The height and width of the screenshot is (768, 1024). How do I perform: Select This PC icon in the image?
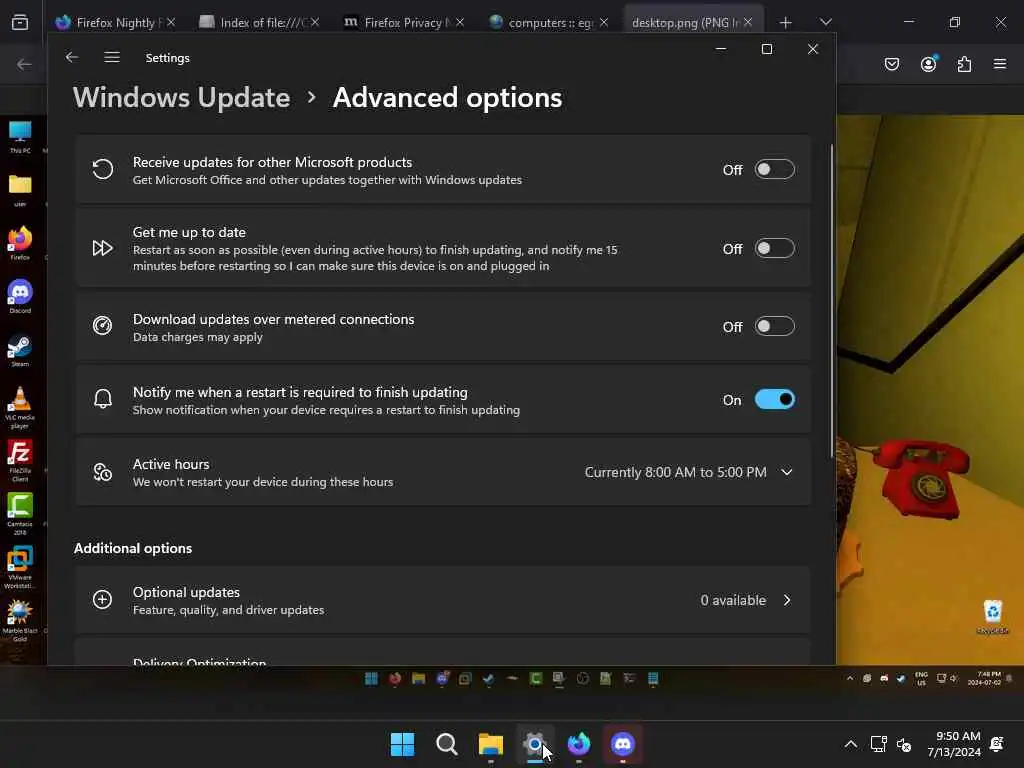coord(20,137)
